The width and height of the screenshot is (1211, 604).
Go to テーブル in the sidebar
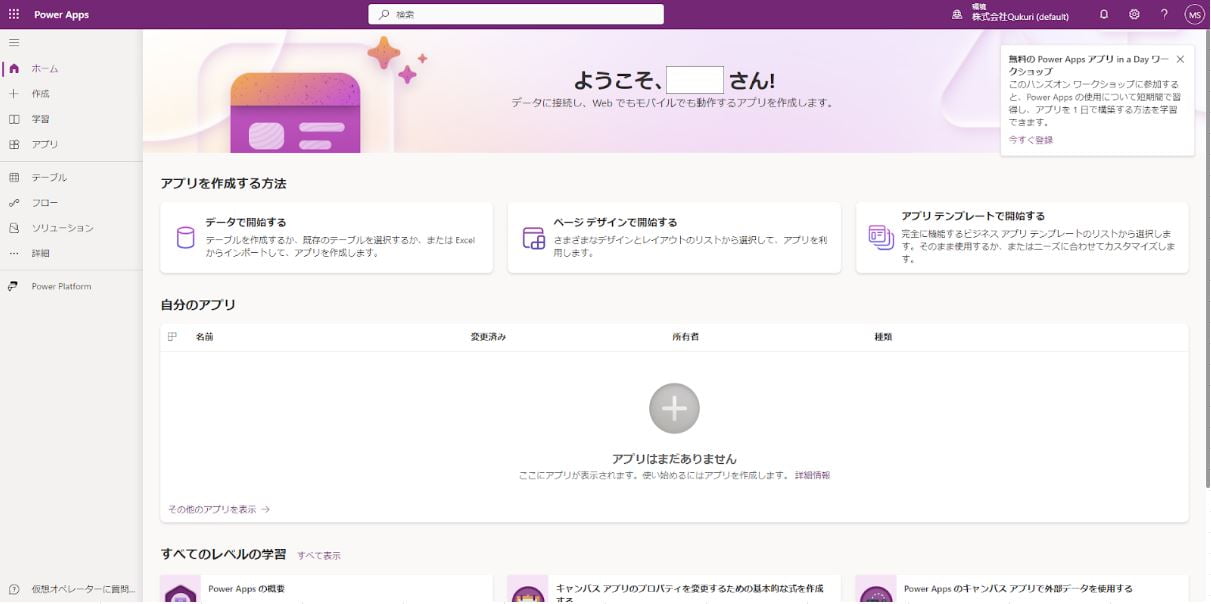tap(48, 178)
